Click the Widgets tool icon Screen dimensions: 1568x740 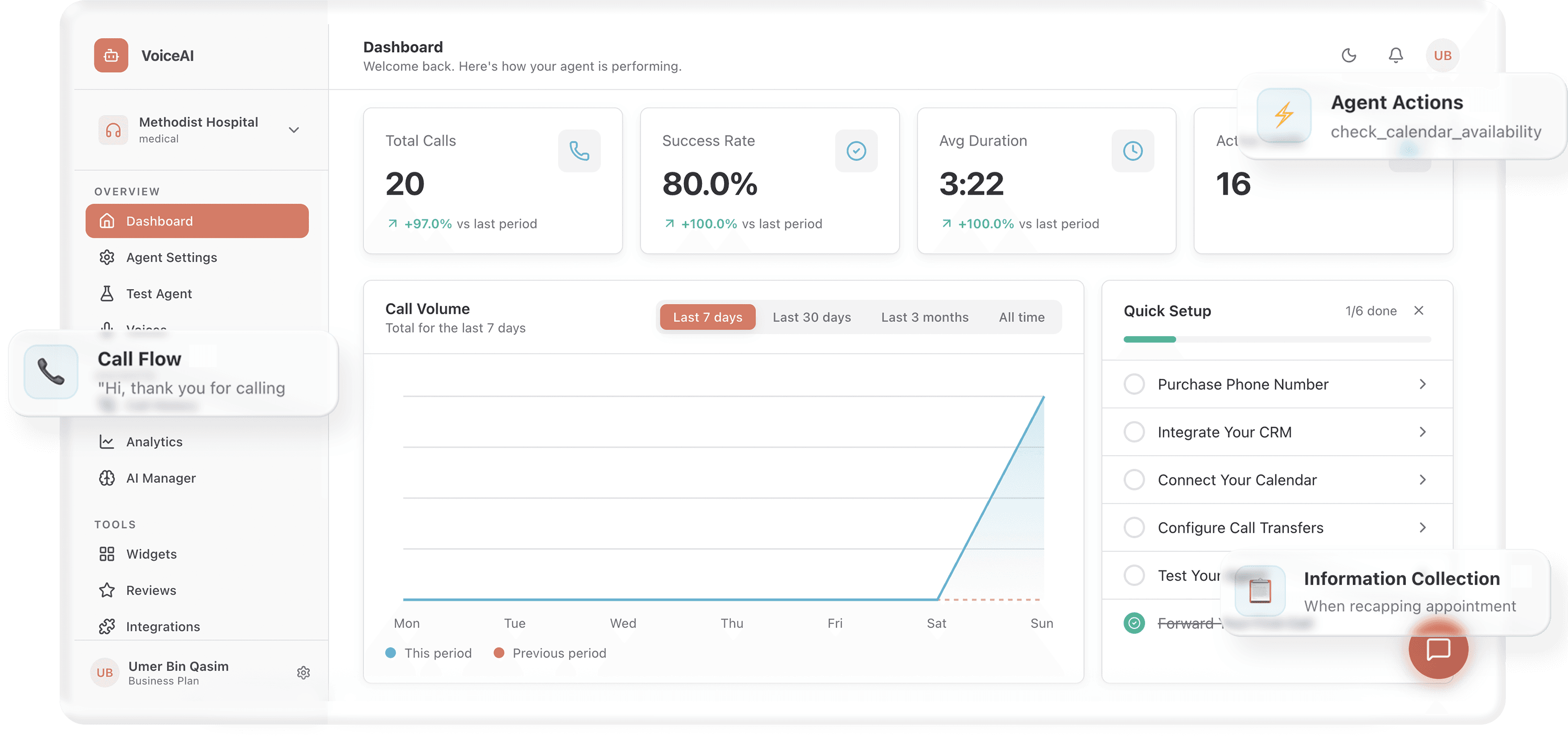coord(107,554)
